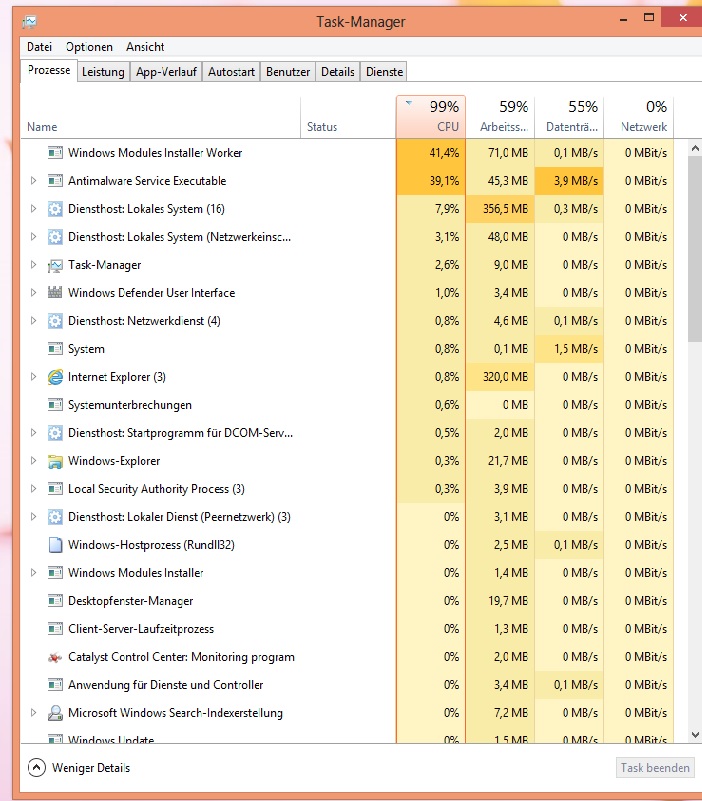Select the Prozesse tab
This screenshot has width=702, height=801.
pos(49,70)
